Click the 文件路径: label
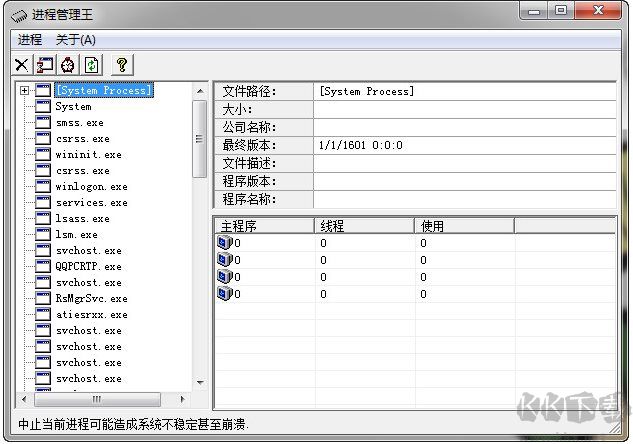Screen dimensions: 633x444 (249, 92)
